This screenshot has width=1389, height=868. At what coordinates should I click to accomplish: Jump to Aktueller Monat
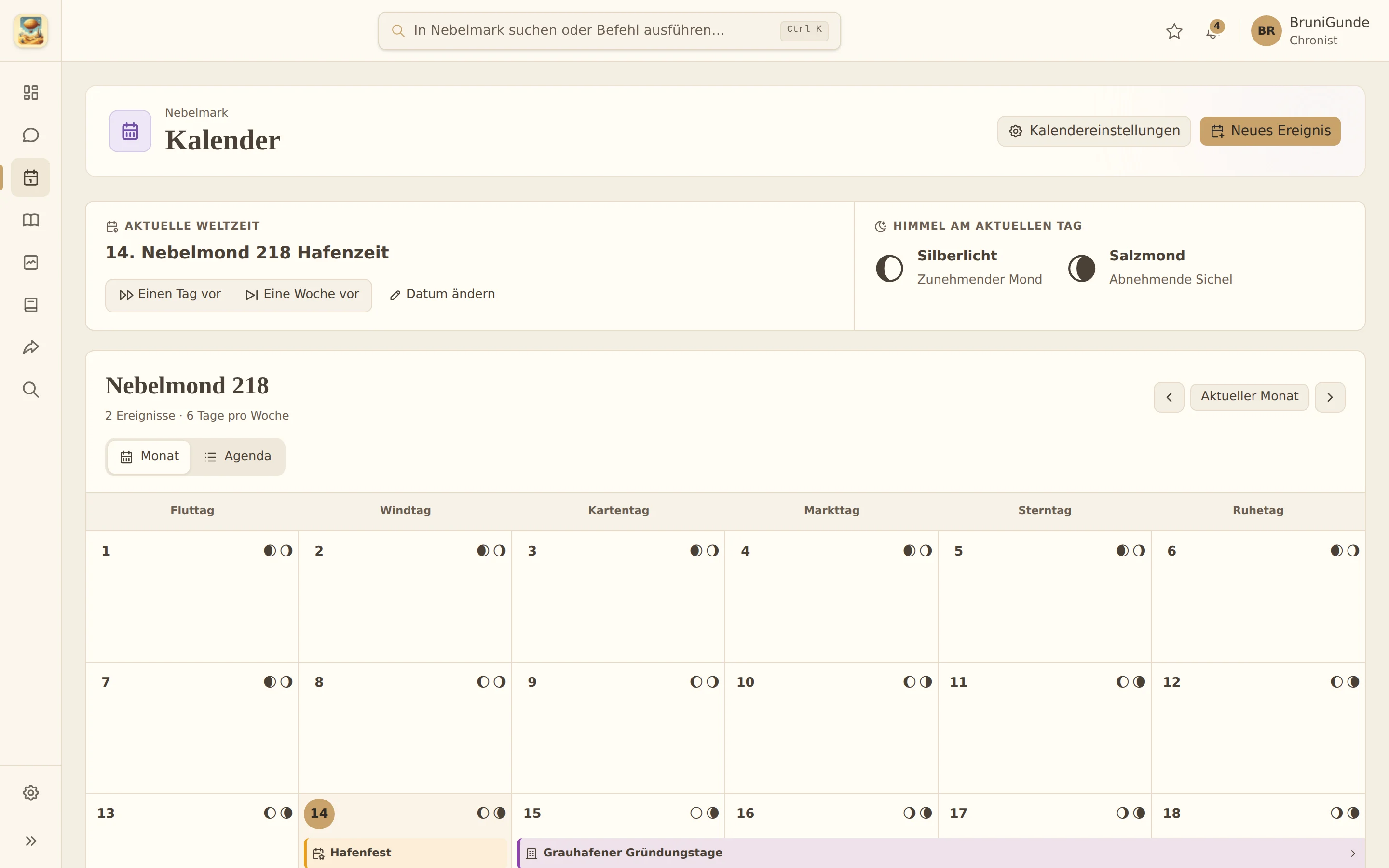[1250, 397]
